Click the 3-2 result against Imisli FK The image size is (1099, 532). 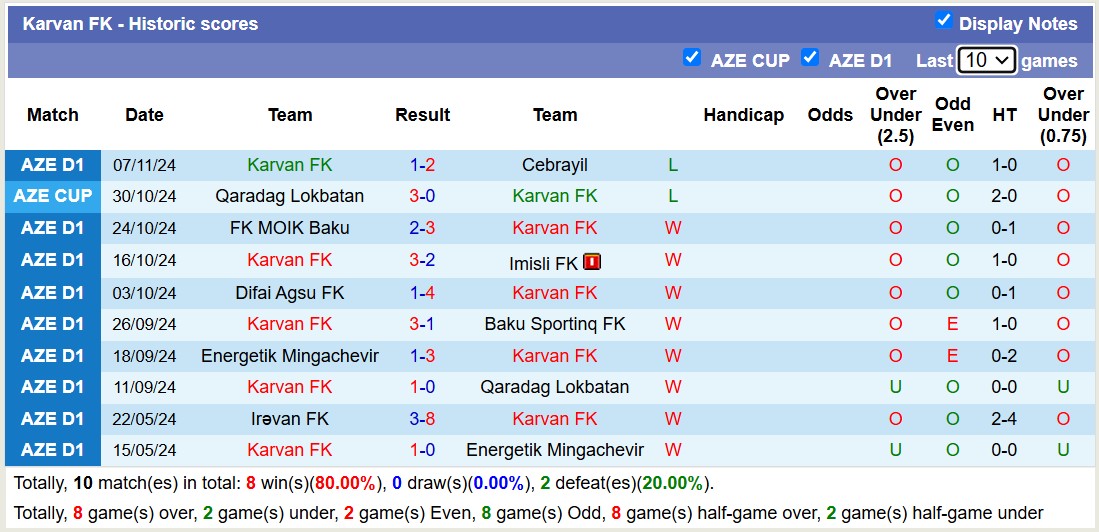(422, 260)
